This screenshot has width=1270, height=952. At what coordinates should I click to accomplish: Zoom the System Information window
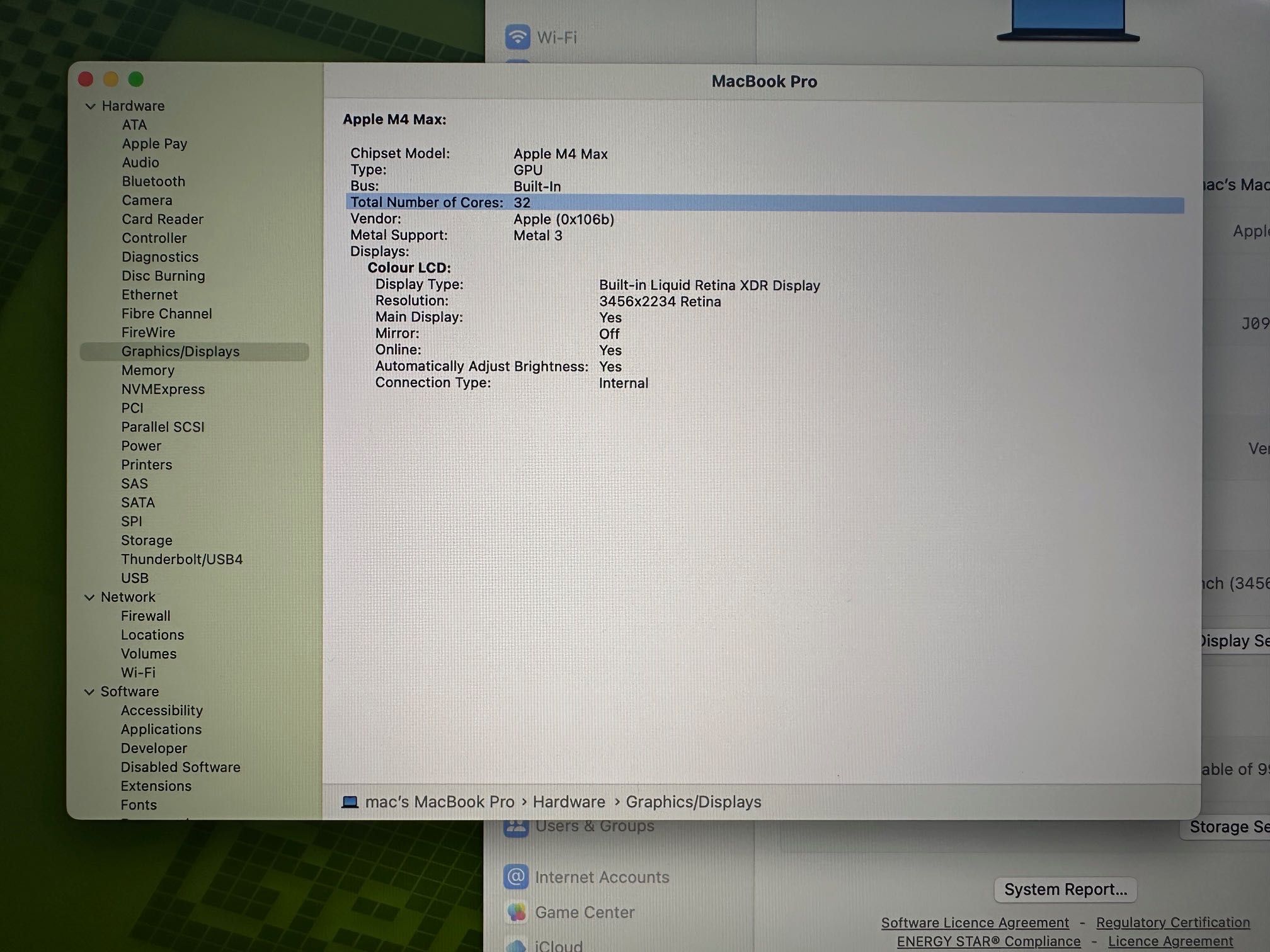tap(136, 79)
